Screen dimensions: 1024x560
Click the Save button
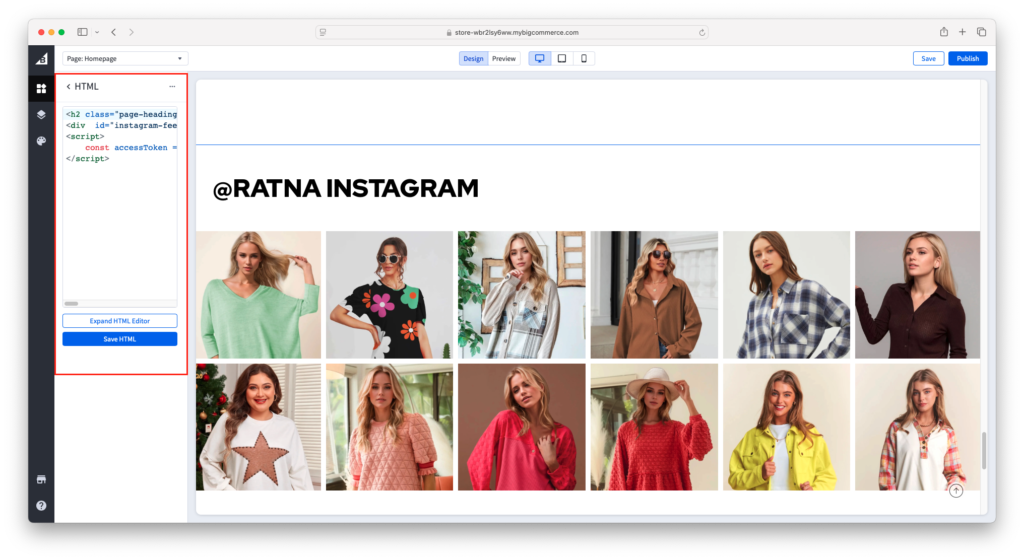pyautogui.click(x=928, y=59)
